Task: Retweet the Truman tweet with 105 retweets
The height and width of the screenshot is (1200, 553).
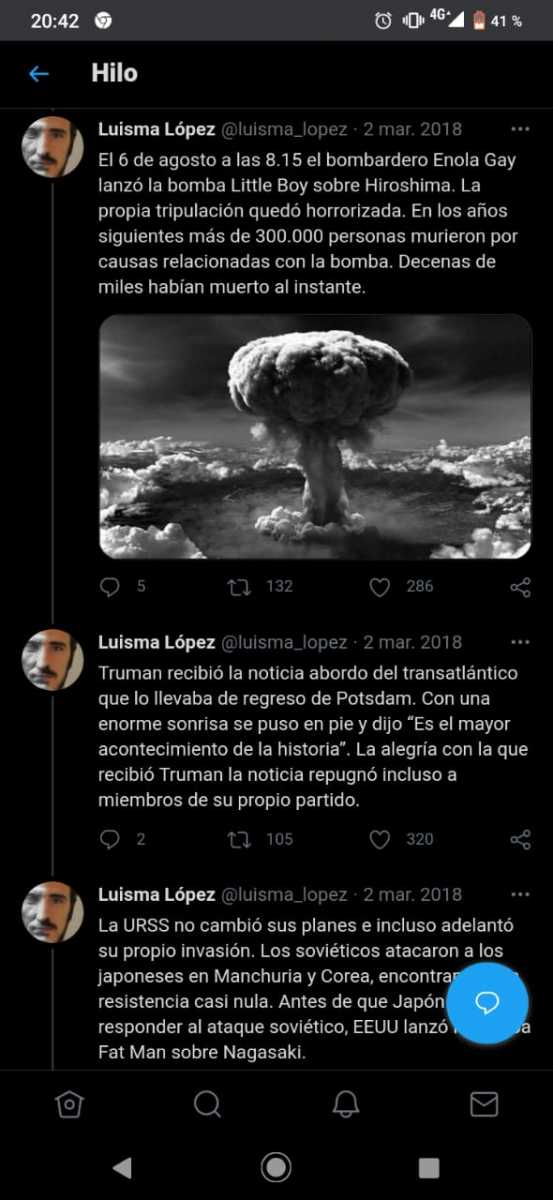Action: point(239,840)
